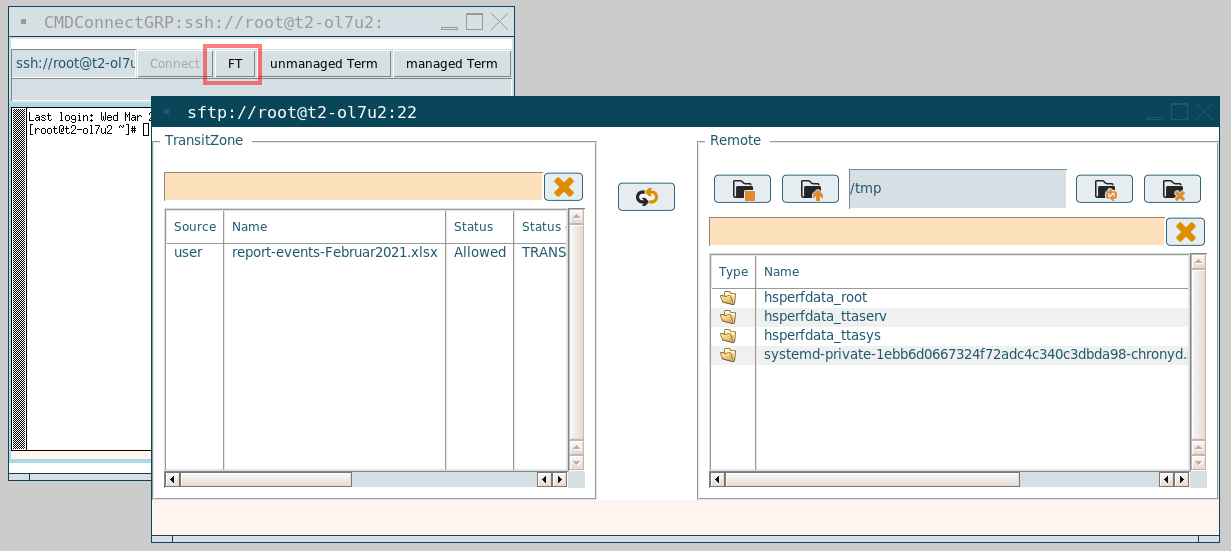Select report-events-Februar2021.xlsx in TransitZone
Viewport: 1231px width, 551px height.
coord(334,253)
